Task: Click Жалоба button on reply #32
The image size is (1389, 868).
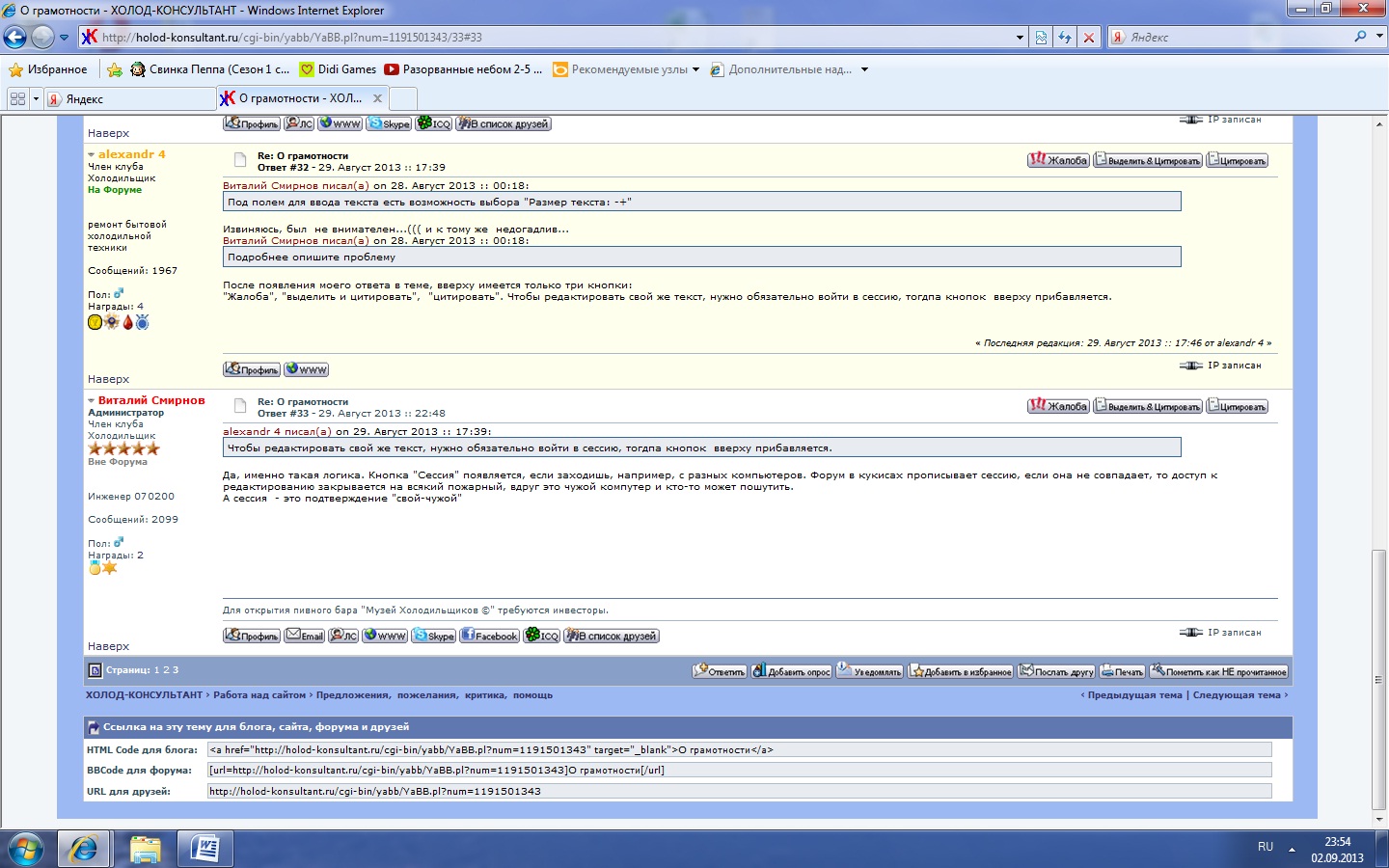Action: point(1058,160)
